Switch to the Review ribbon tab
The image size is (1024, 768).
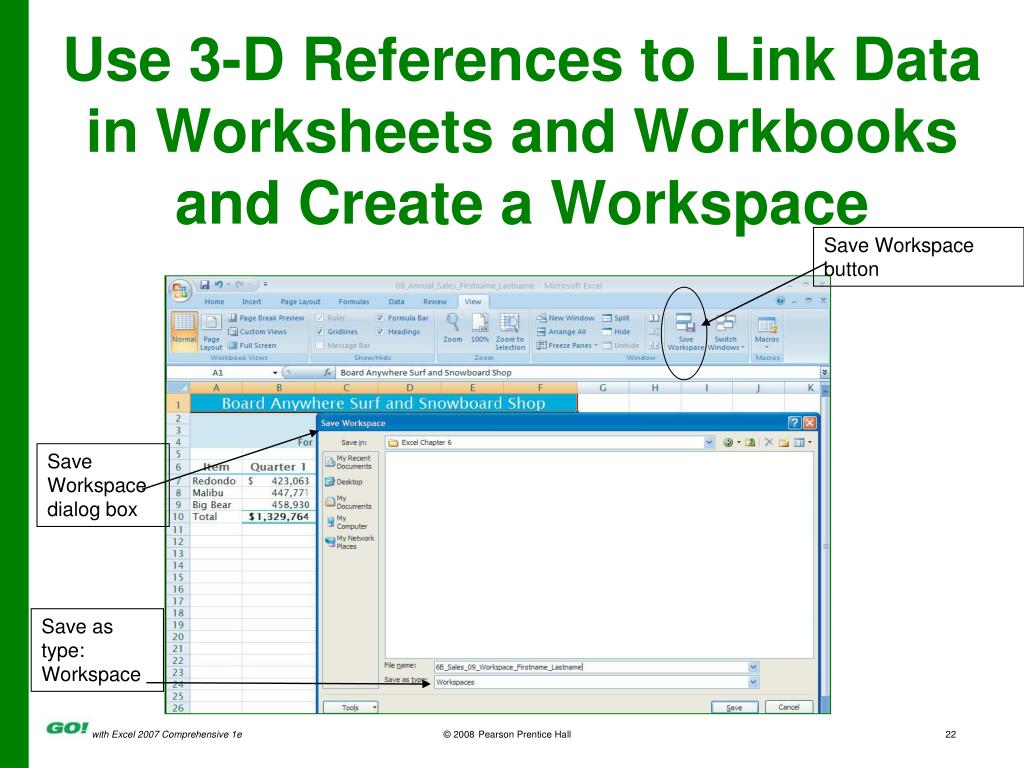click(x=435, y=302)
